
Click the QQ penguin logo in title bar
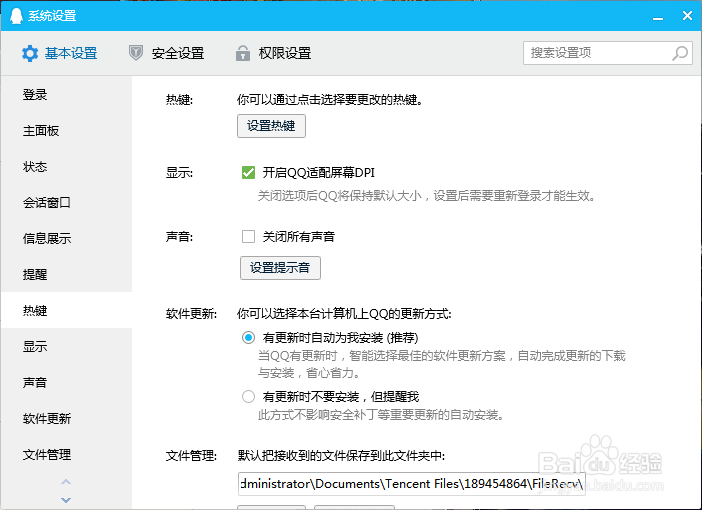pyautogui.click(x=16, y=16)
